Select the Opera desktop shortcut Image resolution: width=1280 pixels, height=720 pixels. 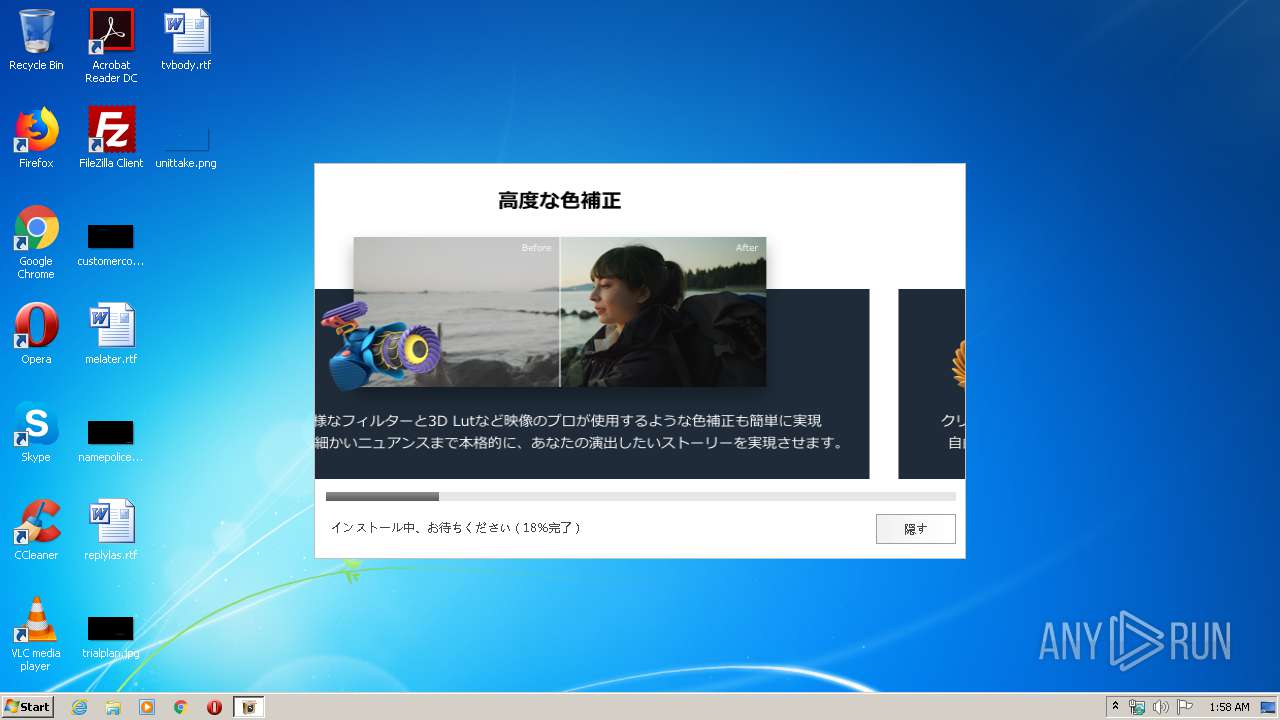(36, 334)
